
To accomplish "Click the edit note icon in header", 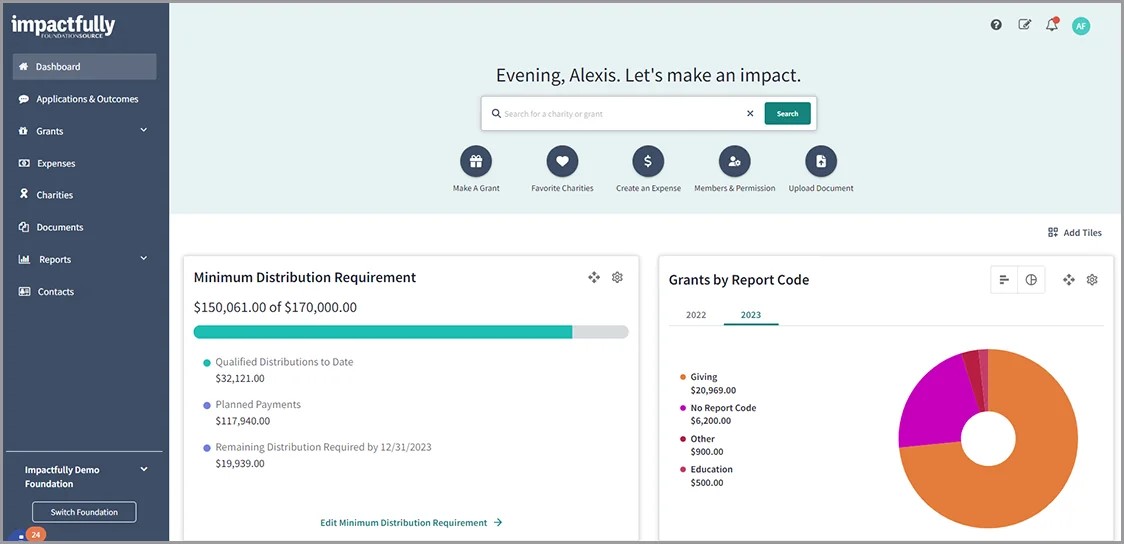I will 1024,25.
